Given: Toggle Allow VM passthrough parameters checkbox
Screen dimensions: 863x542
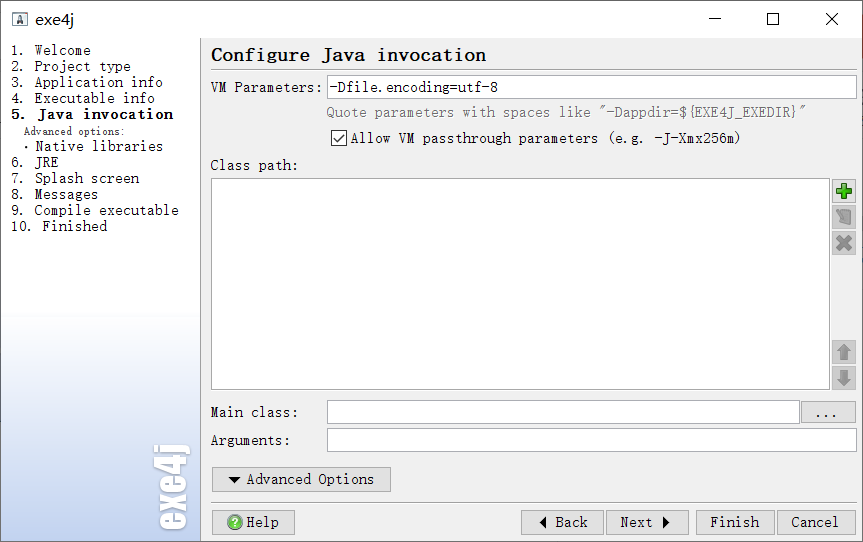Looking at the screenshot, I should tap(339, 138).
